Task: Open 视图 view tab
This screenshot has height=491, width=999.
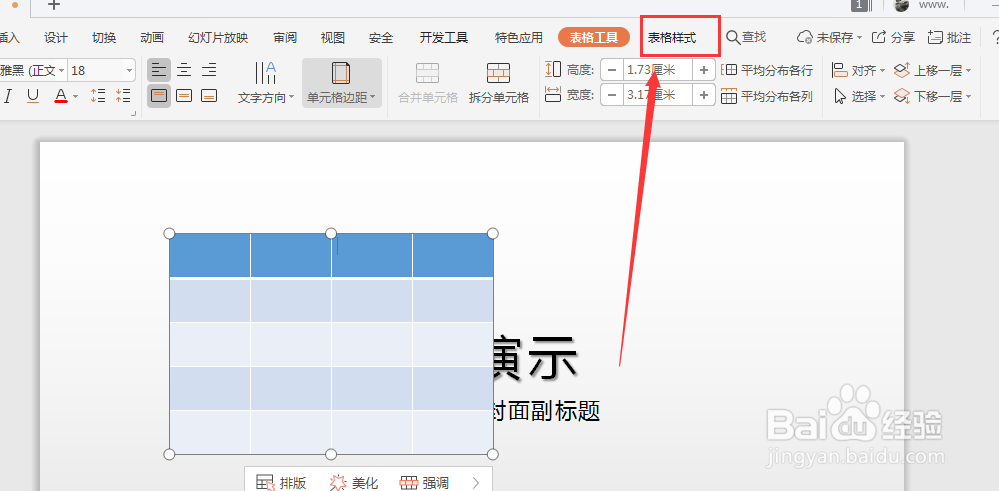Action: click(333, 38)
